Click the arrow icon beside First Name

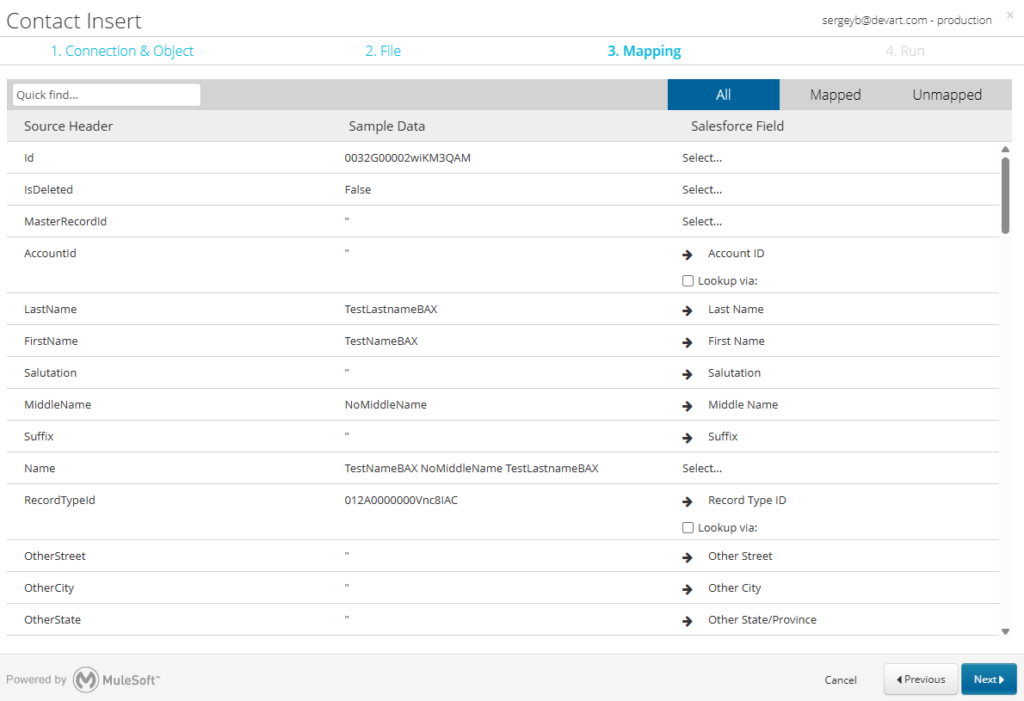click(x=687, y=342)
